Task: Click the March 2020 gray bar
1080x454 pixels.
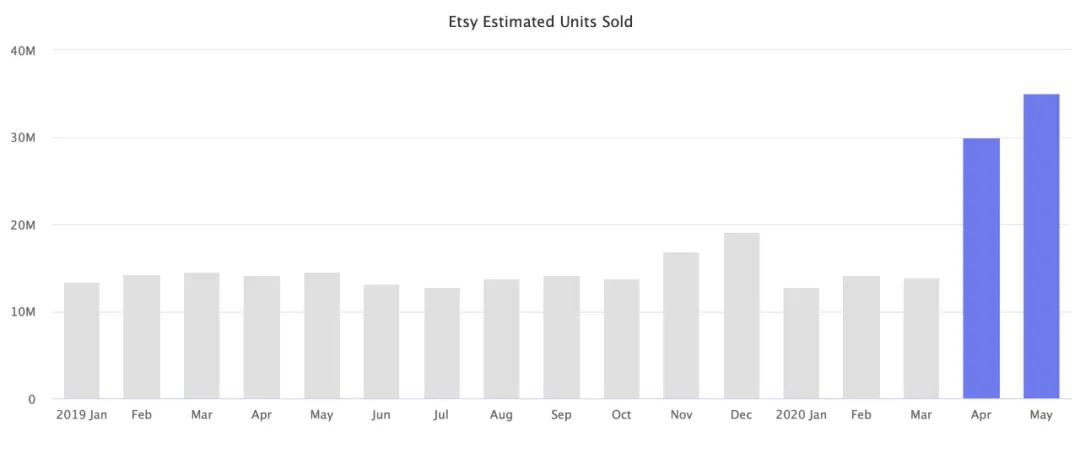Action: coord(921,338)
